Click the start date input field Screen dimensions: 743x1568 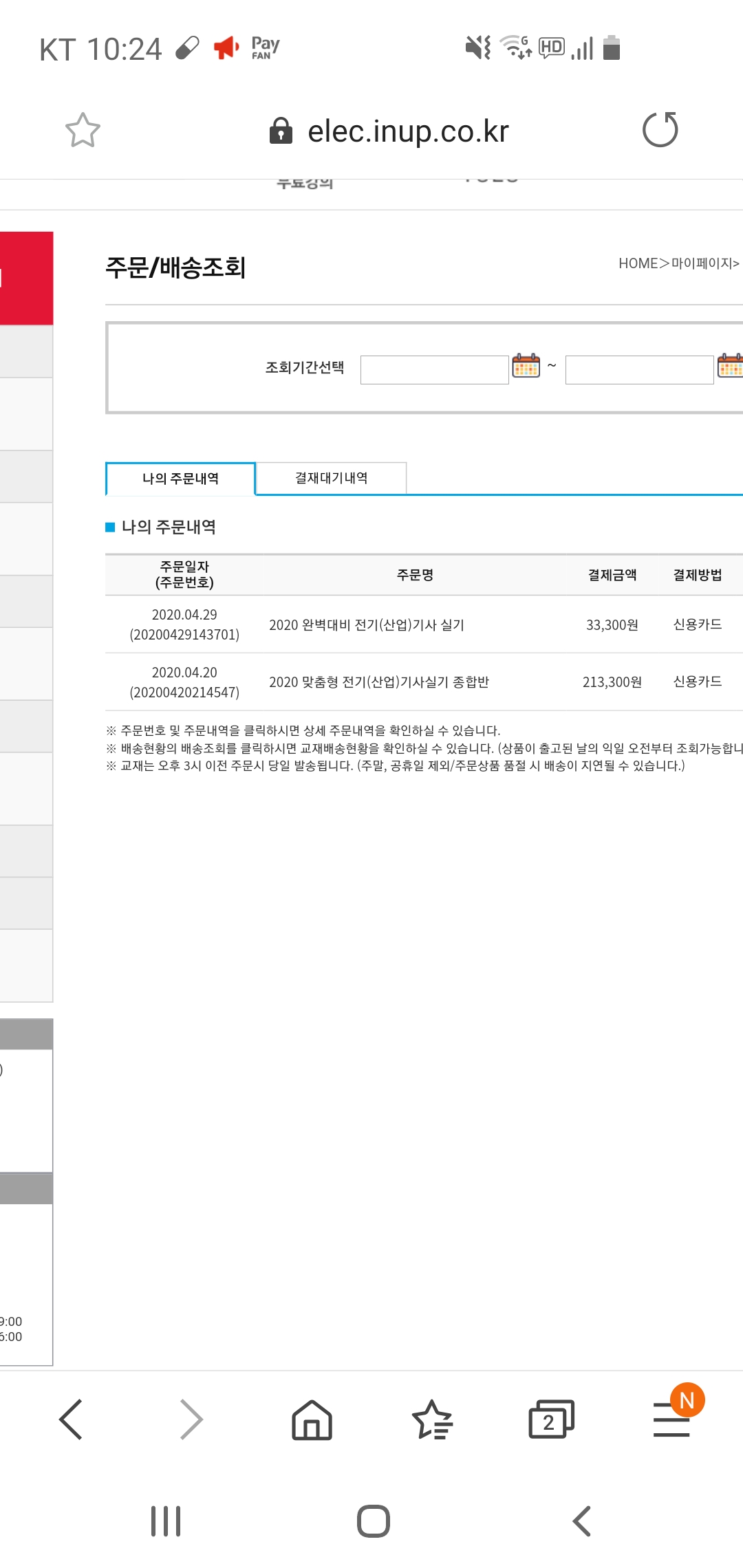coord(435,370)
